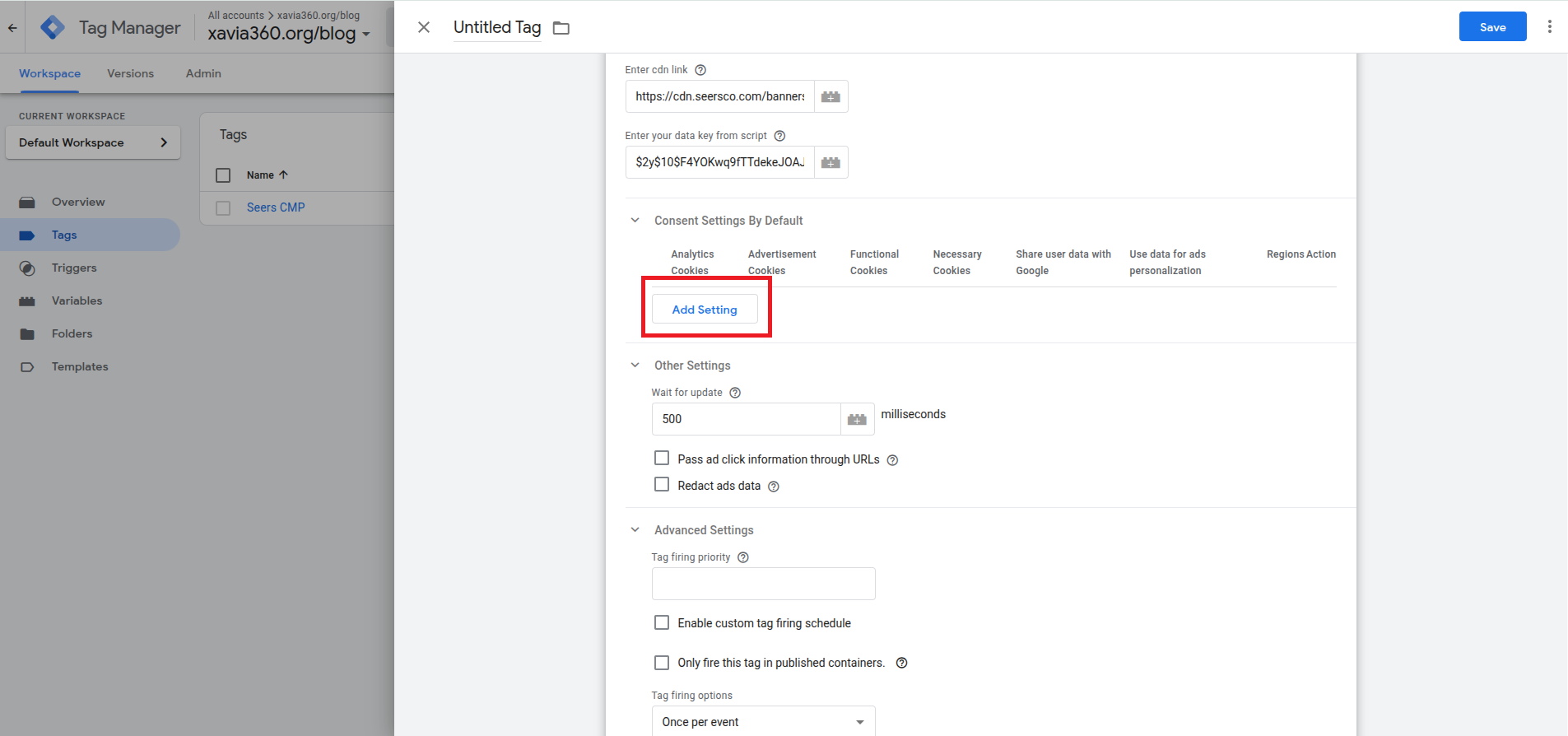The width and height of the screenshot is (1568, 736).
Task: Open Overview in the sidebar
Action: click(x=78, y=202)
